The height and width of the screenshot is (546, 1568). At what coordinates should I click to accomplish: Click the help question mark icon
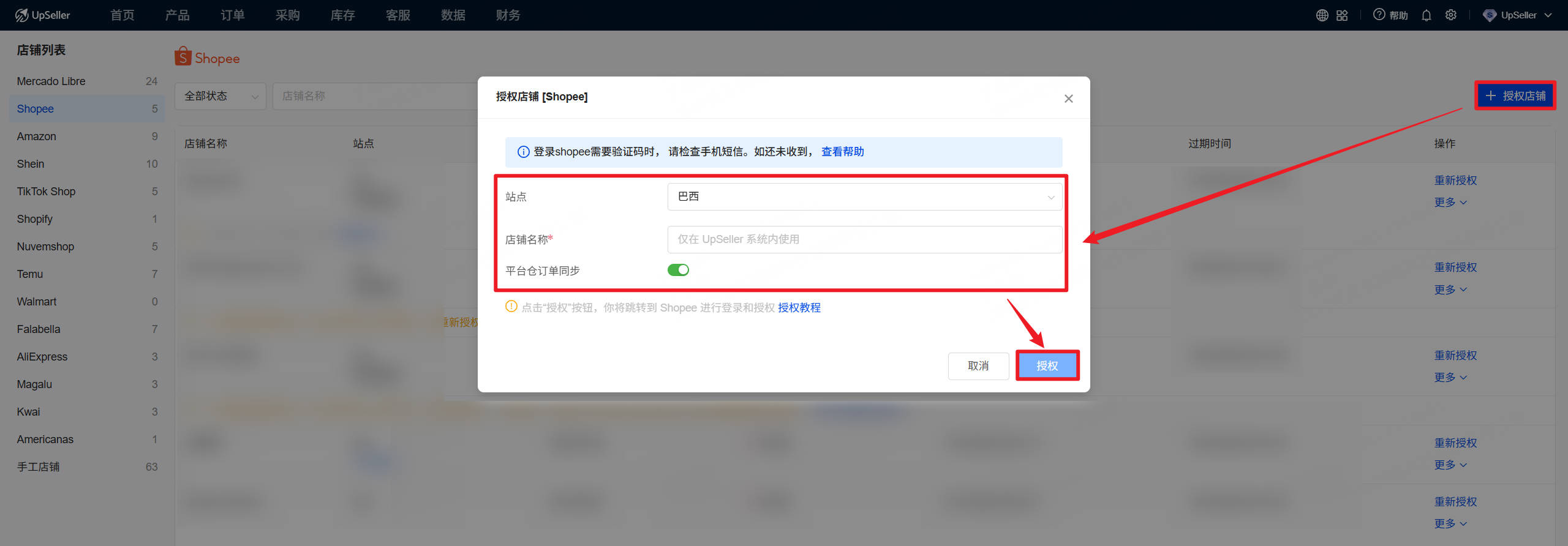tap(1379, 15)
